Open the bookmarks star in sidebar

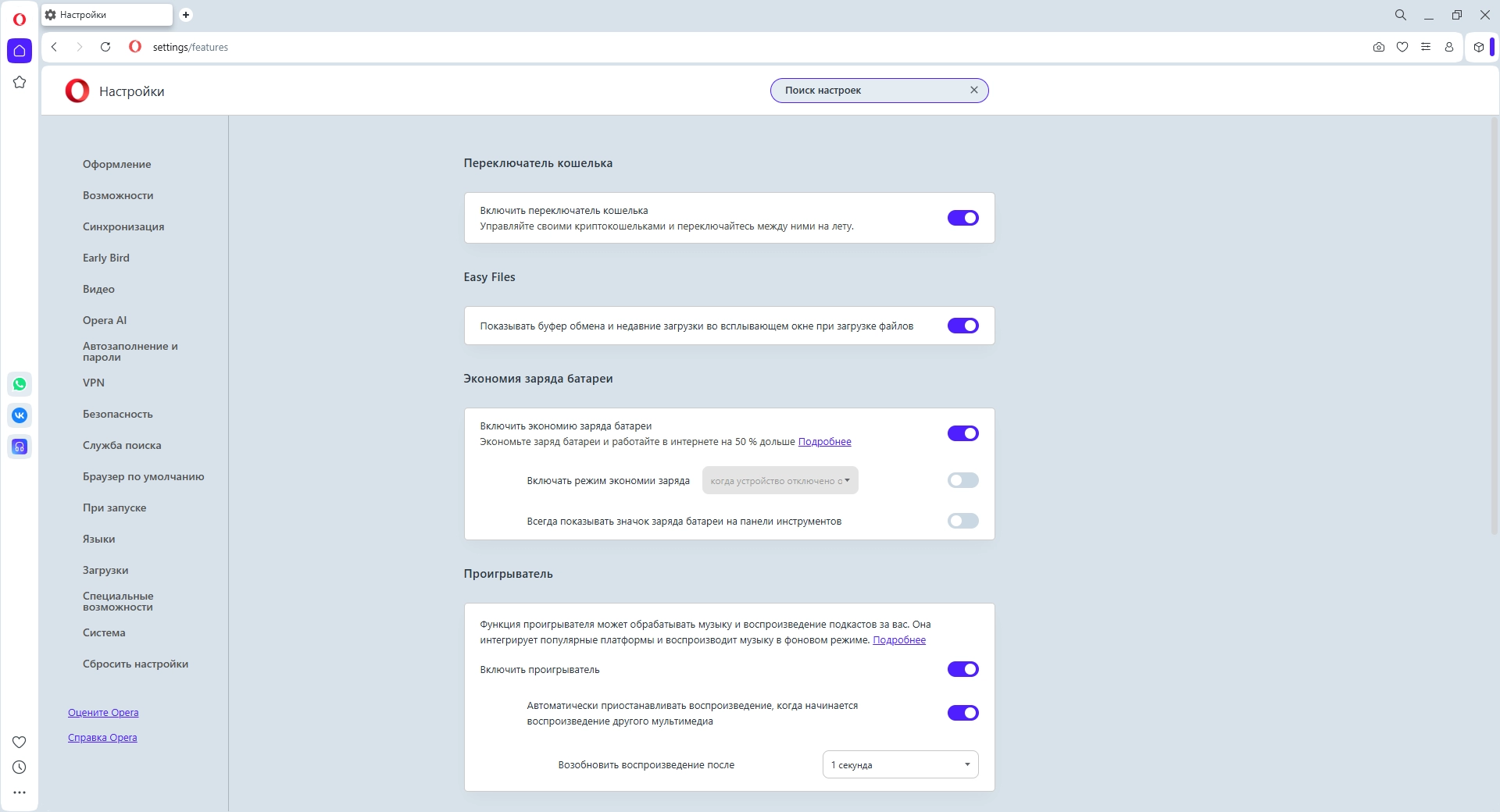click(20, 82)
